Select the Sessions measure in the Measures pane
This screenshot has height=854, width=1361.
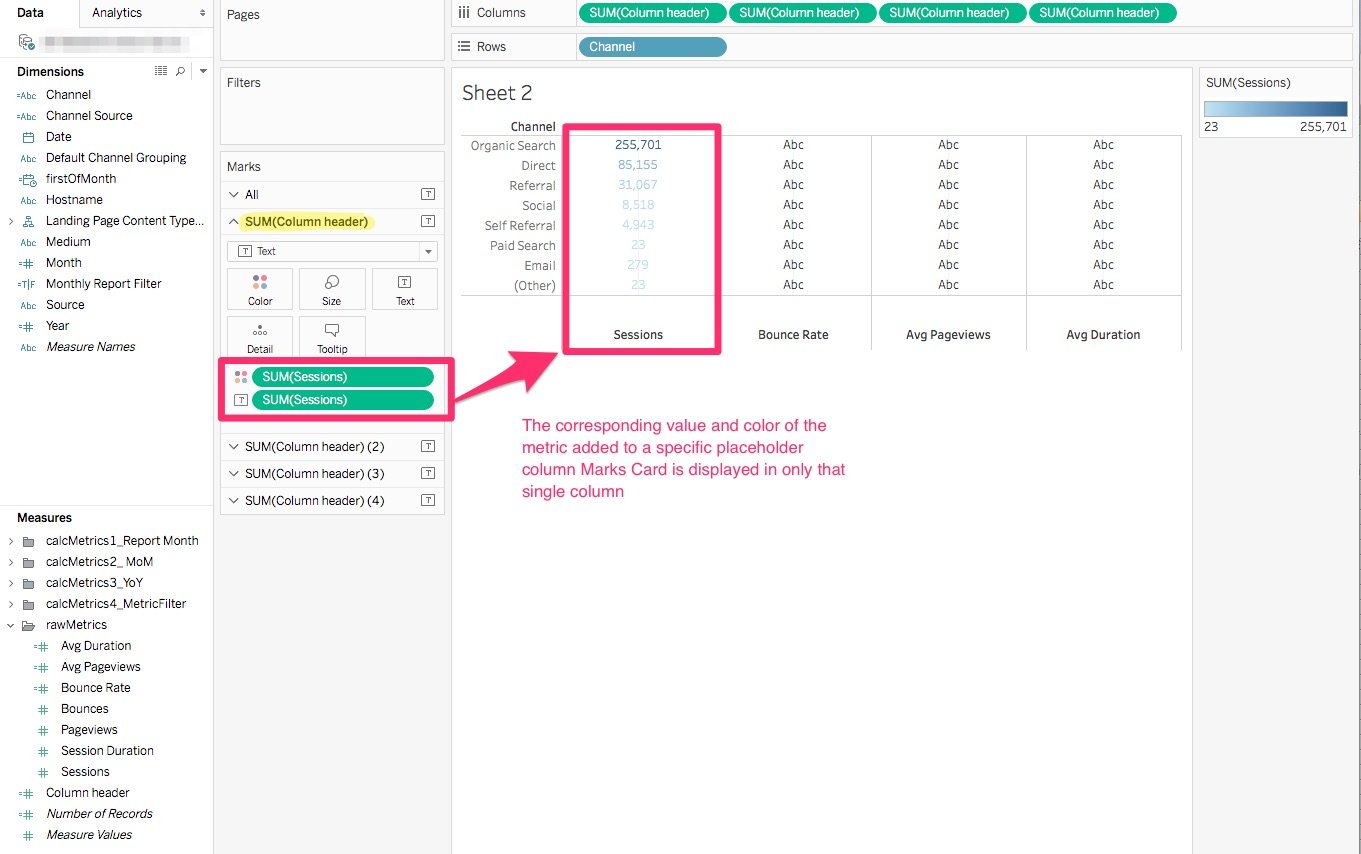(84, 771)
